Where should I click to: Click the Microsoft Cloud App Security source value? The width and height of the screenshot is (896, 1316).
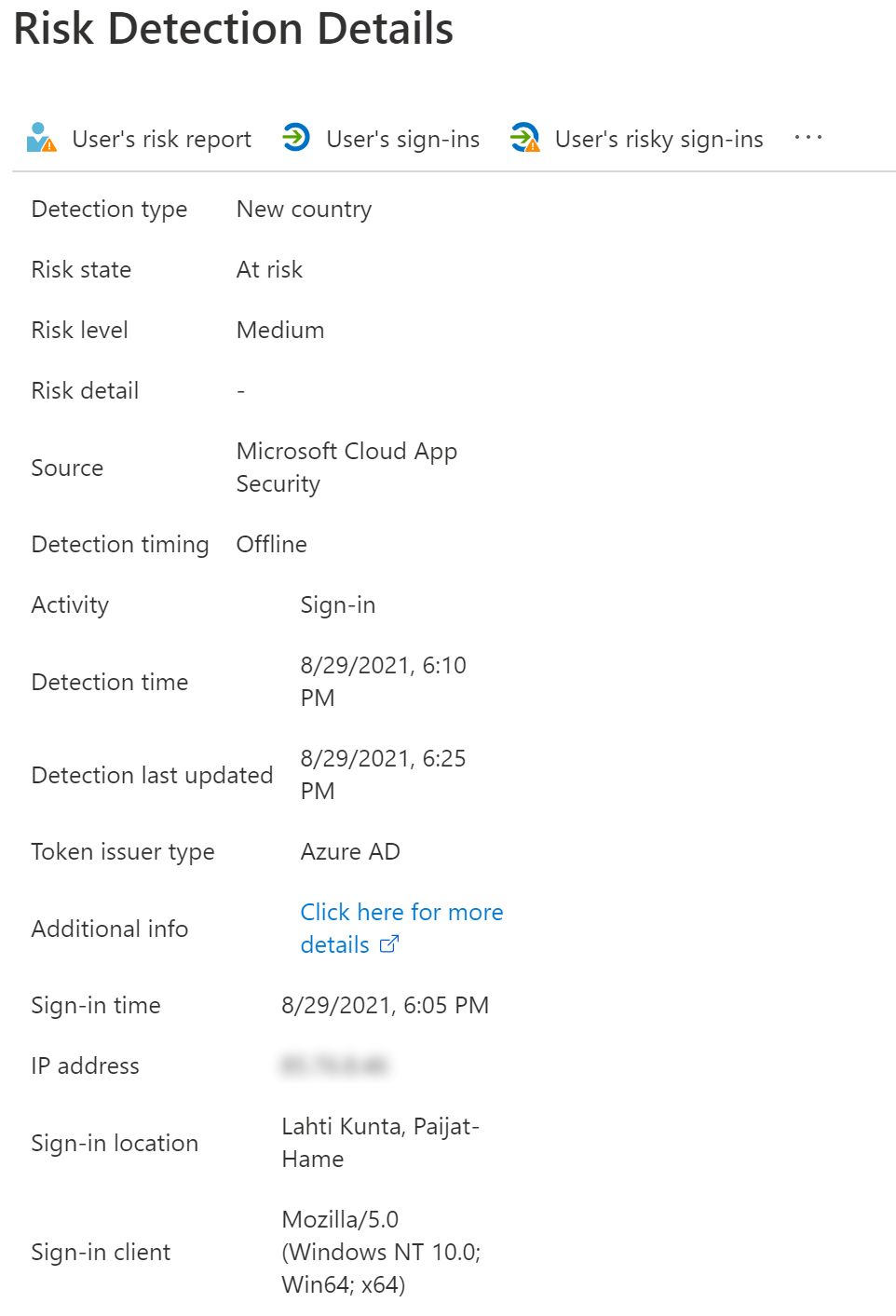[x=346, y=467]
